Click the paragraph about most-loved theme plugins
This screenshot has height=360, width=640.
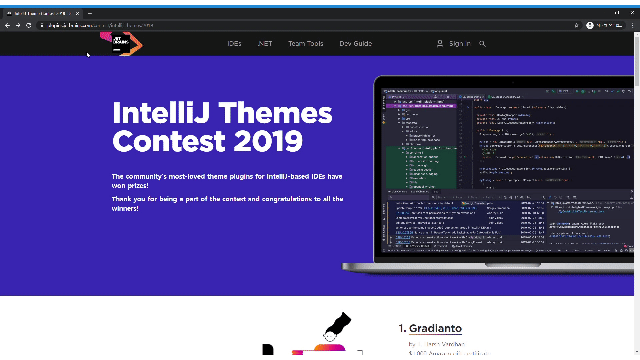tap(227, 181)
